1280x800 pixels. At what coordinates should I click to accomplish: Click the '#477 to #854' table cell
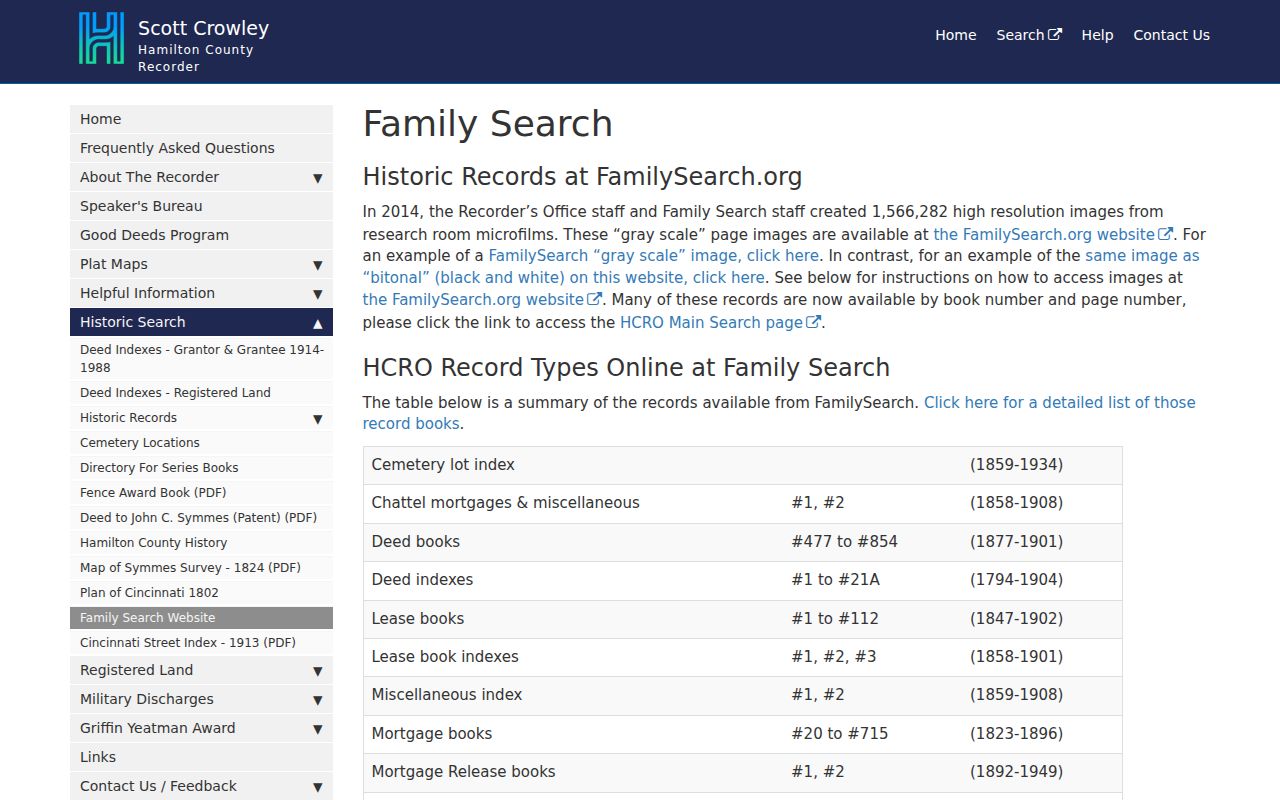pos(872,542)
